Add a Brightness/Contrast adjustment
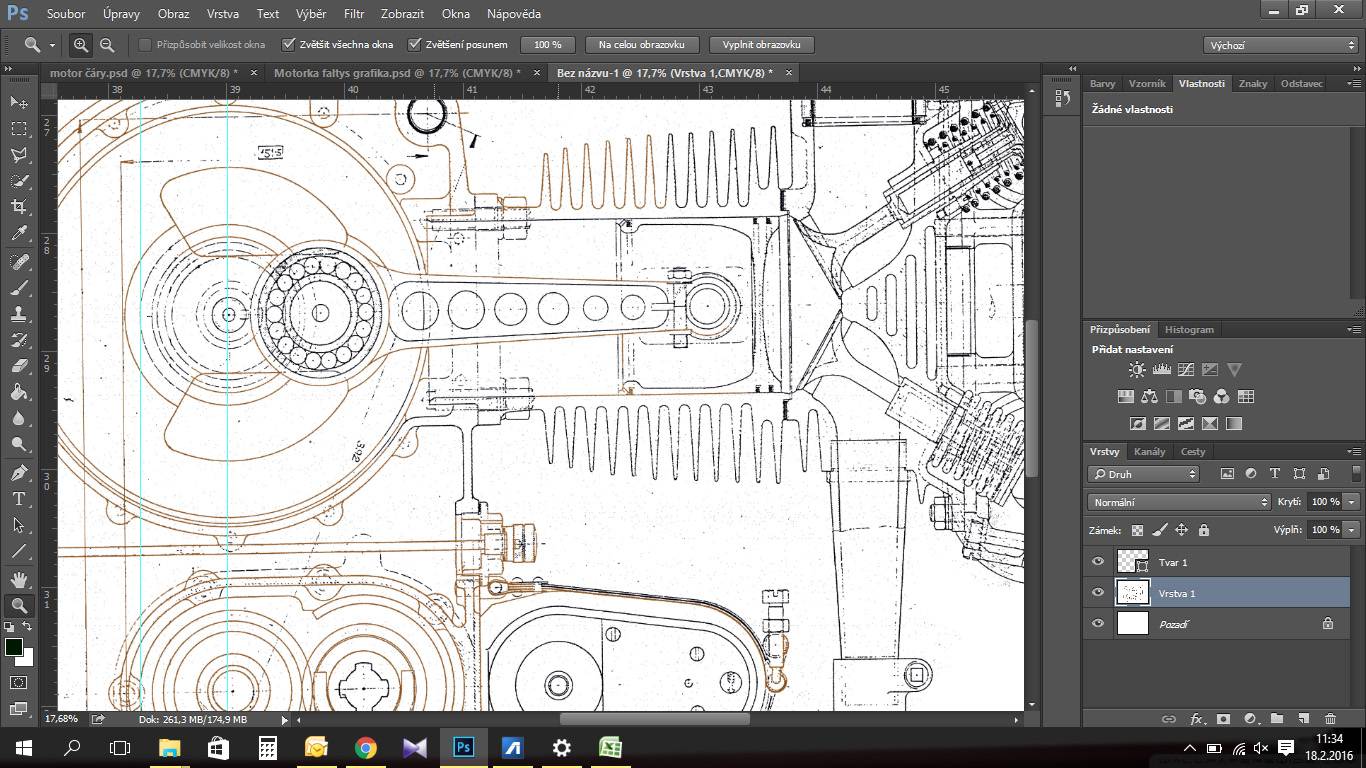The width and height of the screenshot is (1366, 768). point(1137,370)
